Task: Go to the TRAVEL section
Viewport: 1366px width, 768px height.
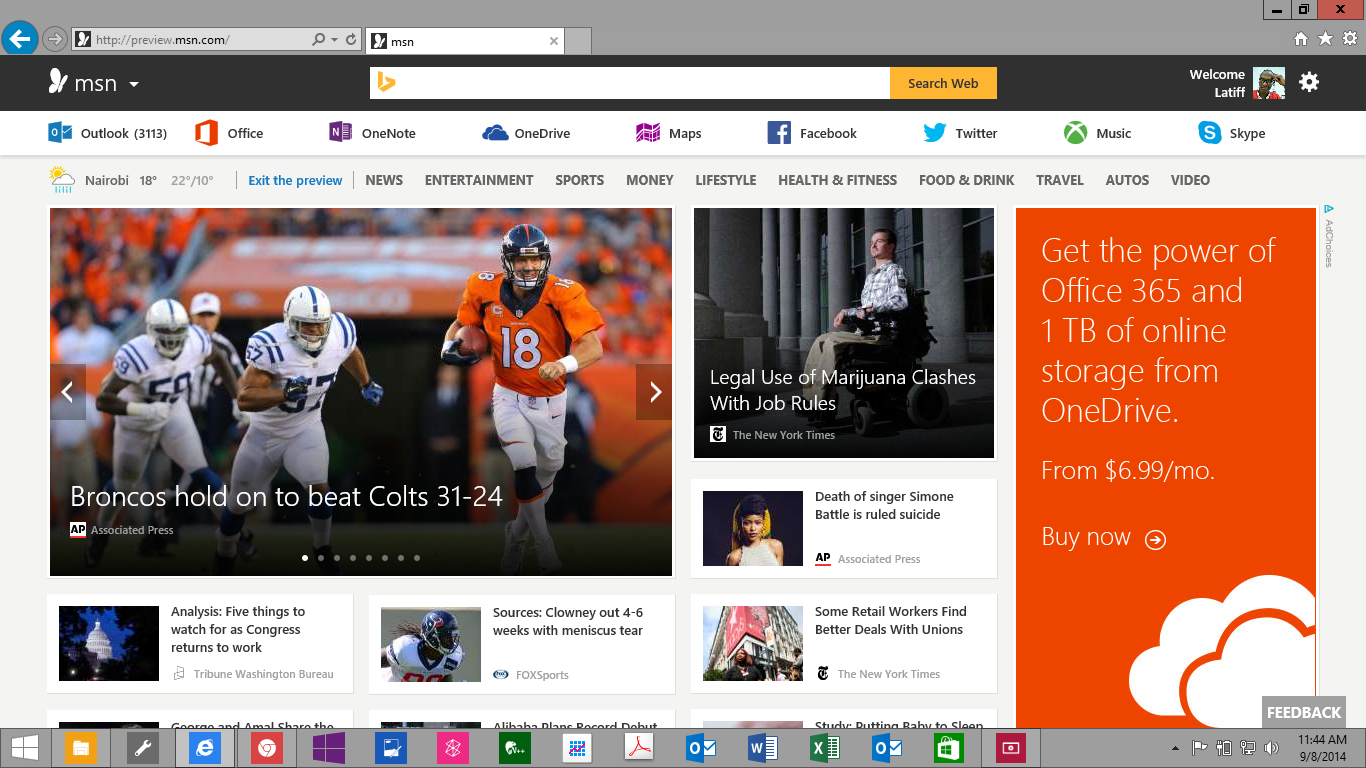Action: tap(1060, 180)
